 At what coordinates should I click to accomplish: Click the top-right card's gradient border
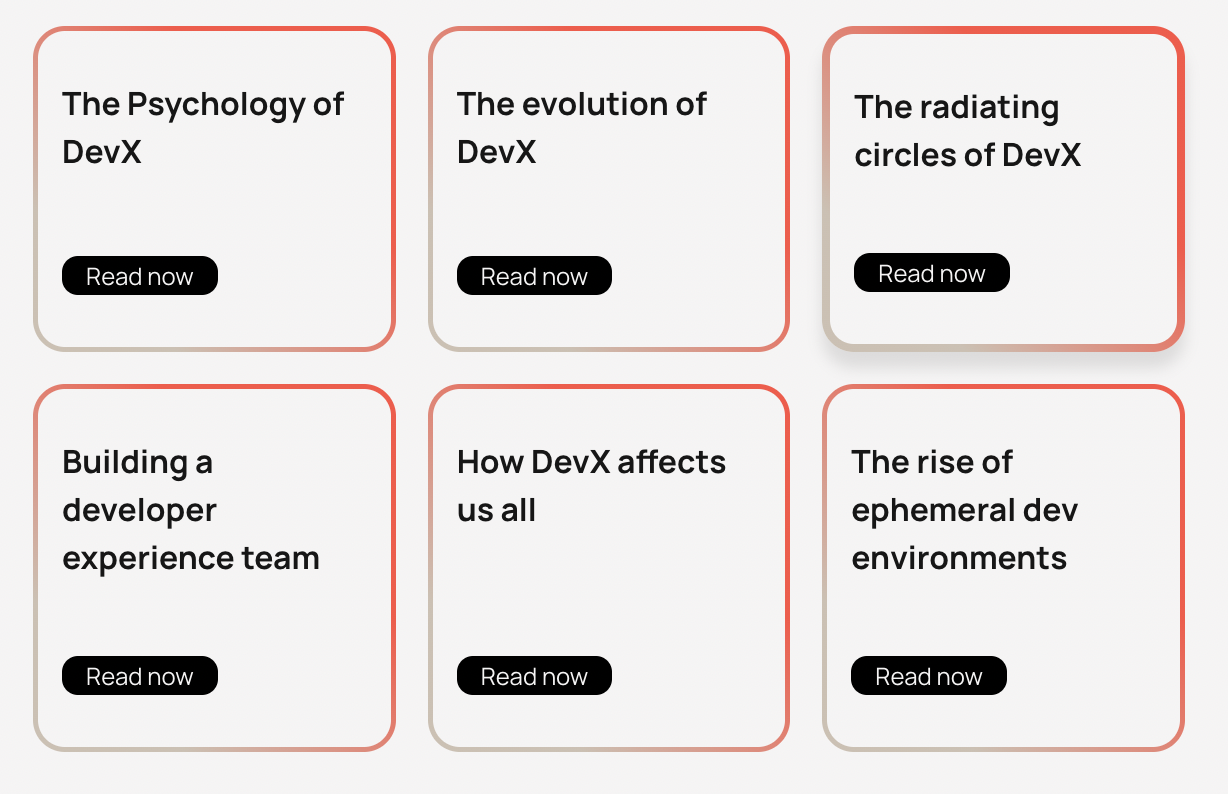tap(1003, 33)
